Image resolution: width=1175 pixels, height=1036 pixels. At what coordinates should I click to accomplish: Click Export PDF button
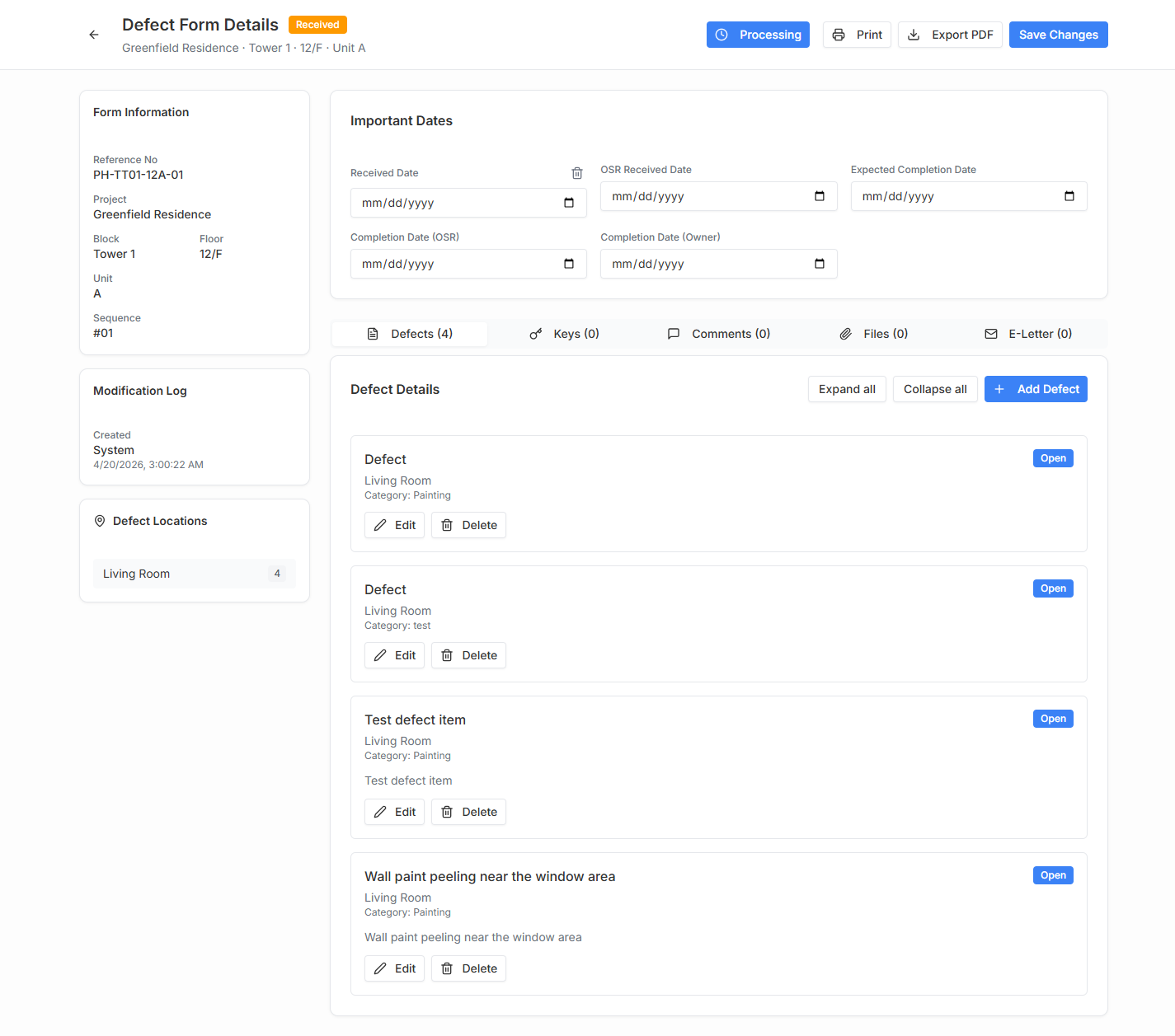[950, 35]
